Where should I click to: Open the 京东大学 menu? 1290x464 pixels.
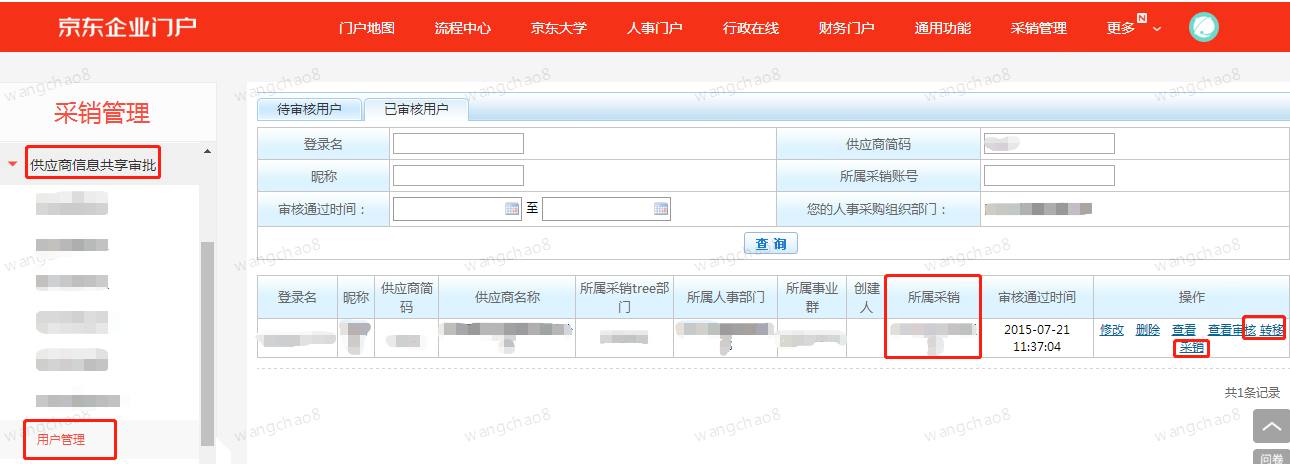559,28
